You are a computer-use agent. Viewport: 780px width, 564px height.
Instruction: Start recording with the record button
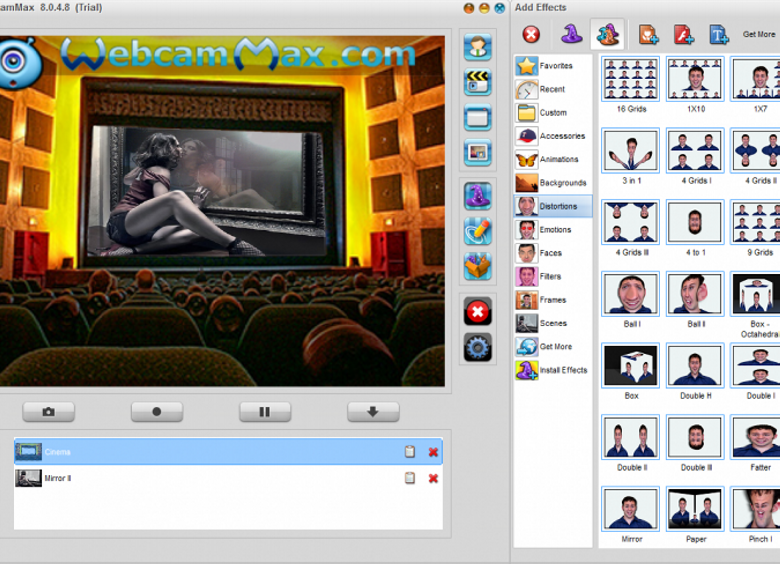[x=157, y=412]
